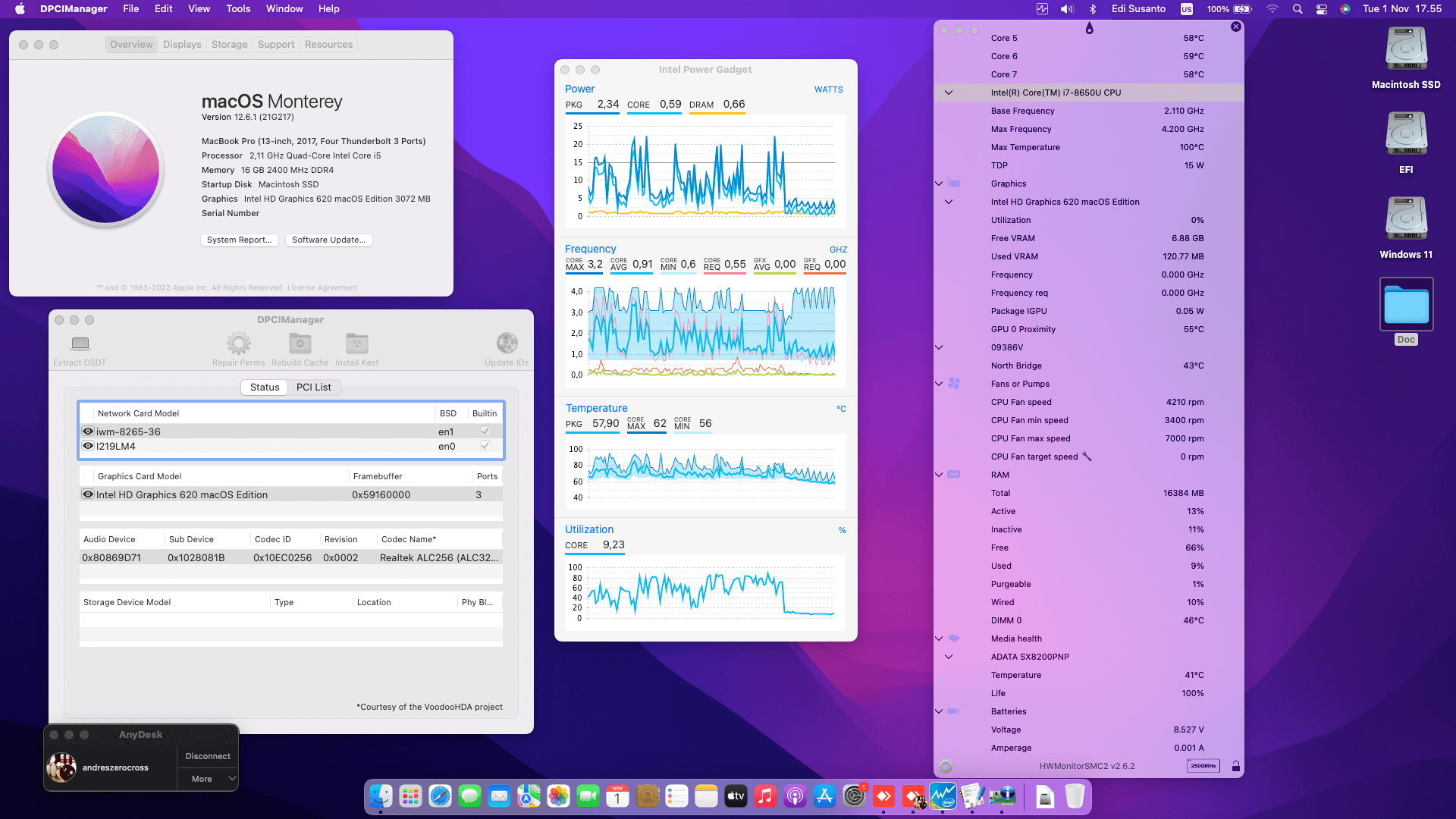Toggle the eye icon for iwm-8265-36
The height and width of the screenshot is (819, 1456).
(88, 431)
